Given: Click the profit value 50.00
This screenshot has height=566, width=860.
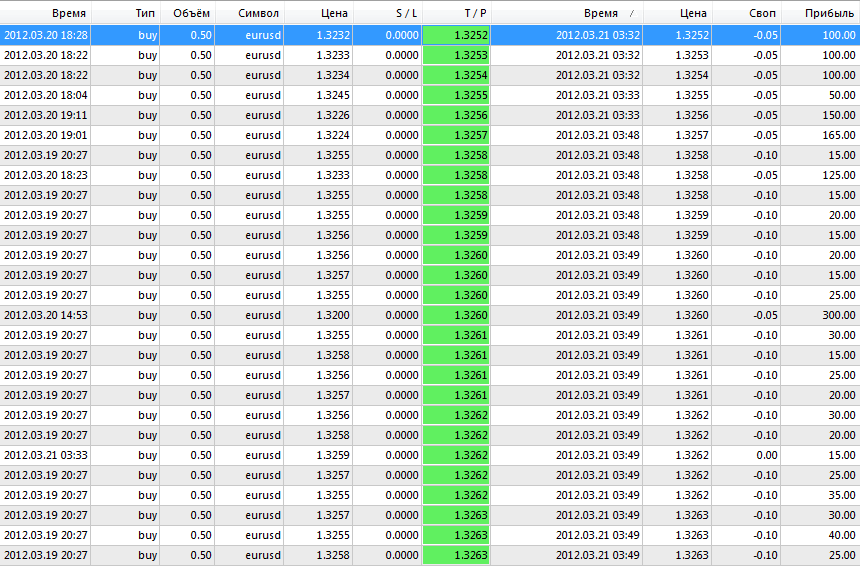Looking at the screenshot, I should point(842,95).
